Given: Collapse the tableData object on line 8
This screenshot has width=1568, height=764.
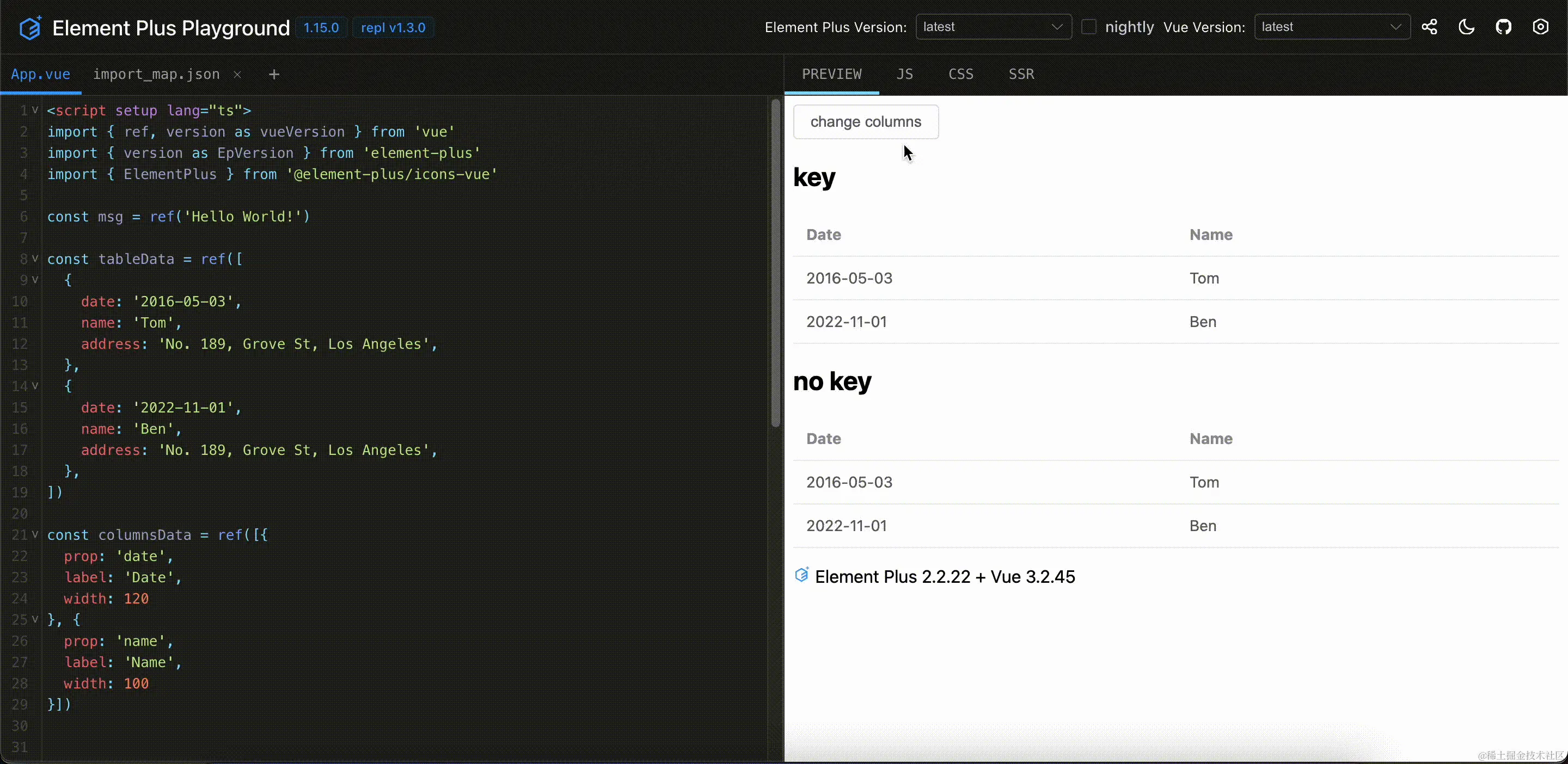Looking at the screenshot, I should [x=35, y=259].
